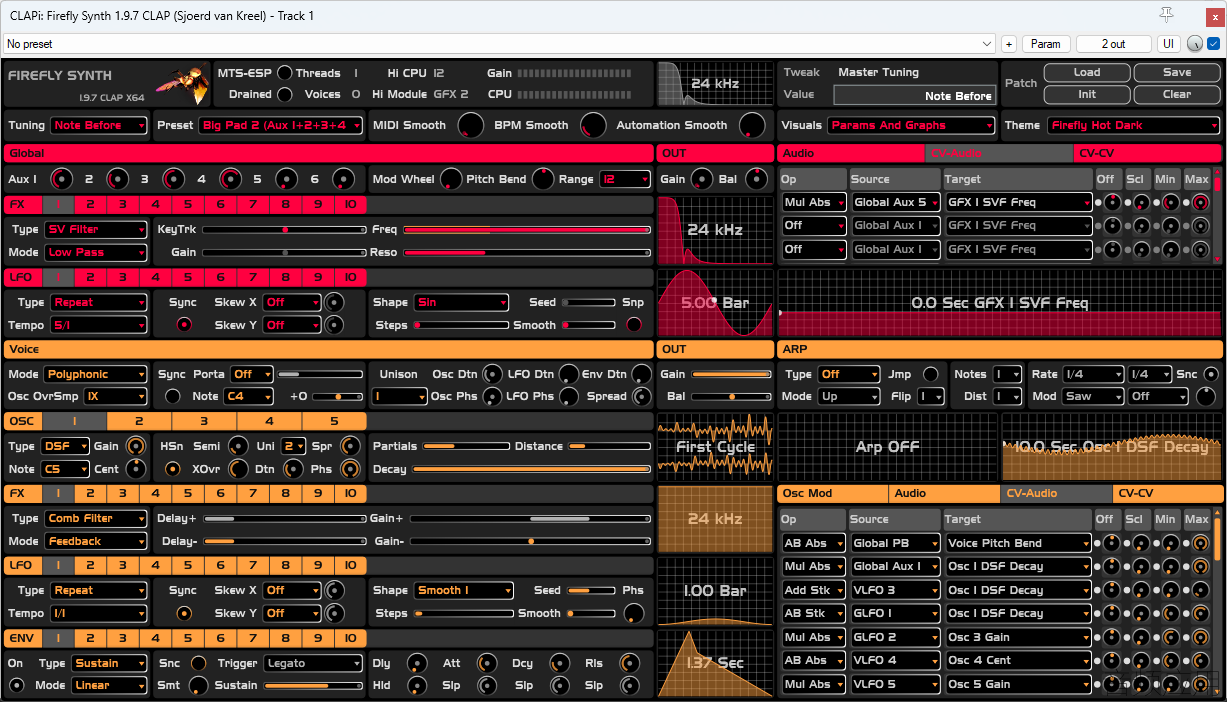
Task: Click the host Param button
Action: click(x=1046, y=44)
